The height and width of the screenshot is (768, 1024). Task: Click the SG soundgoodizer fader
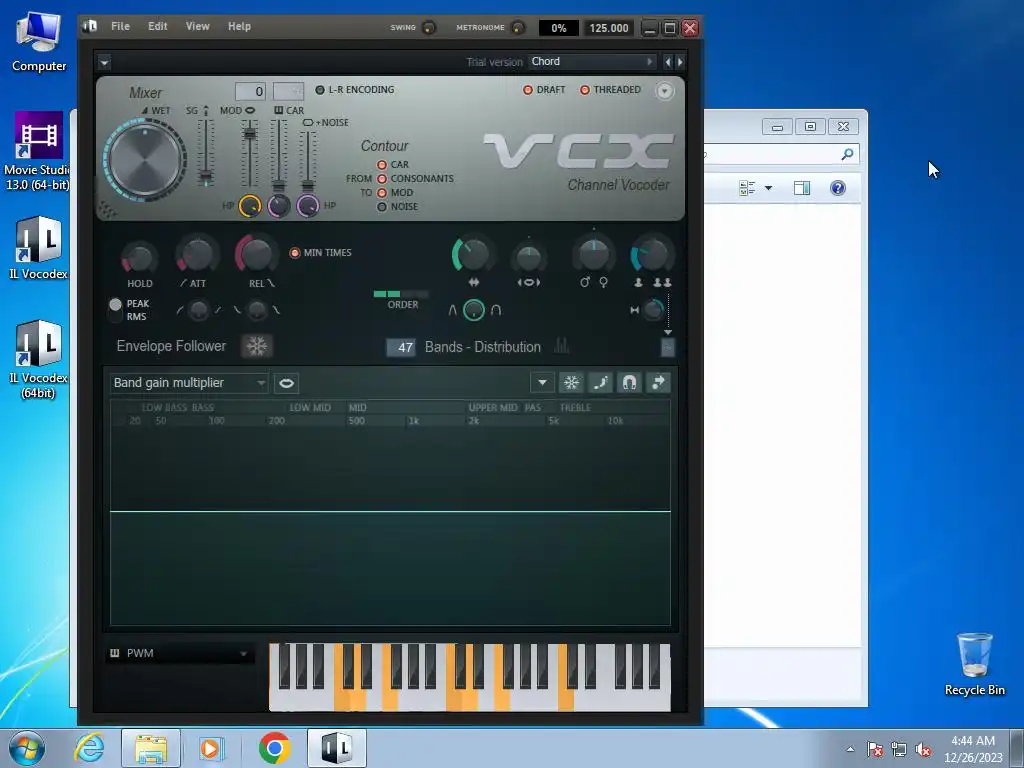point(206,176)
